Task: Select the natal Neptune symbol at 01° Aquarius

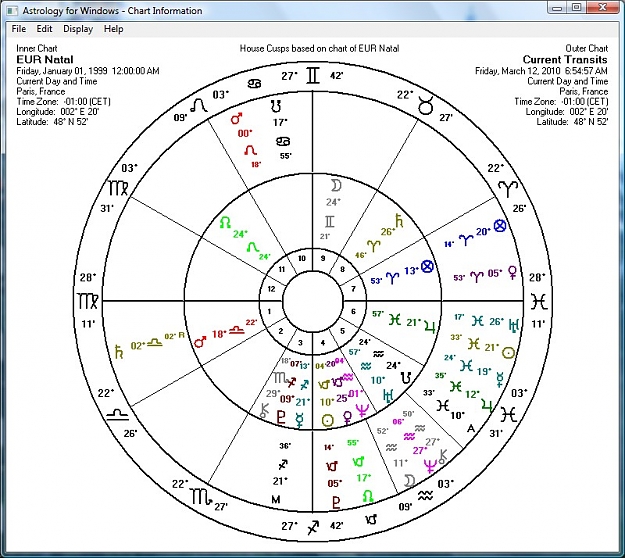Action: (362, 411)
